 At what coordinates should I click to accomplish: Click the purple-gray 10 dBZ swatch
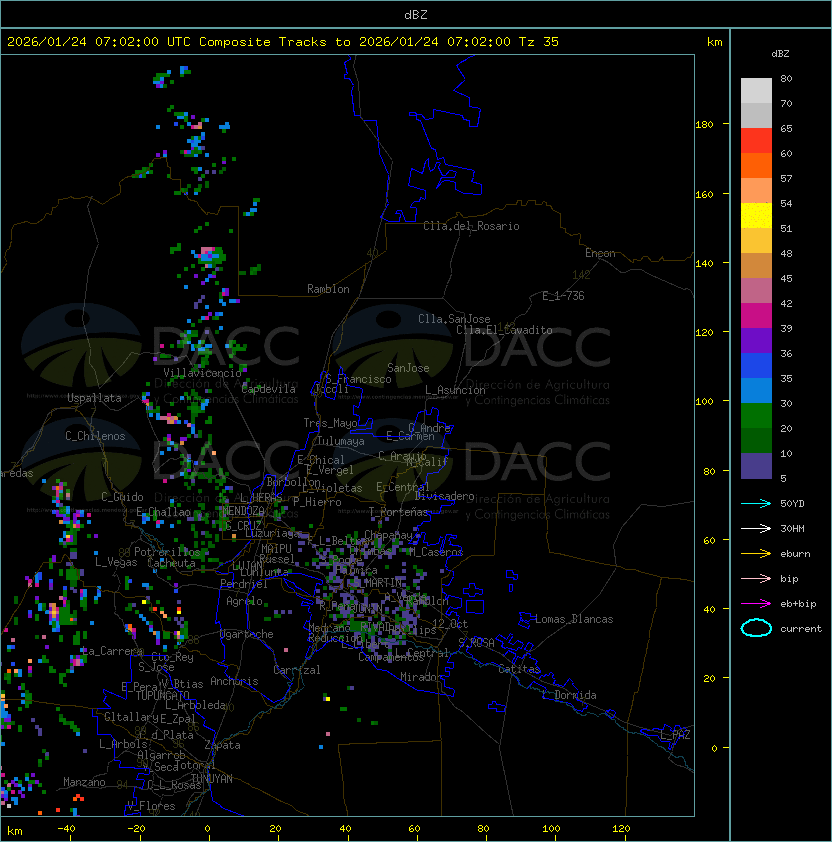(756, 466)
